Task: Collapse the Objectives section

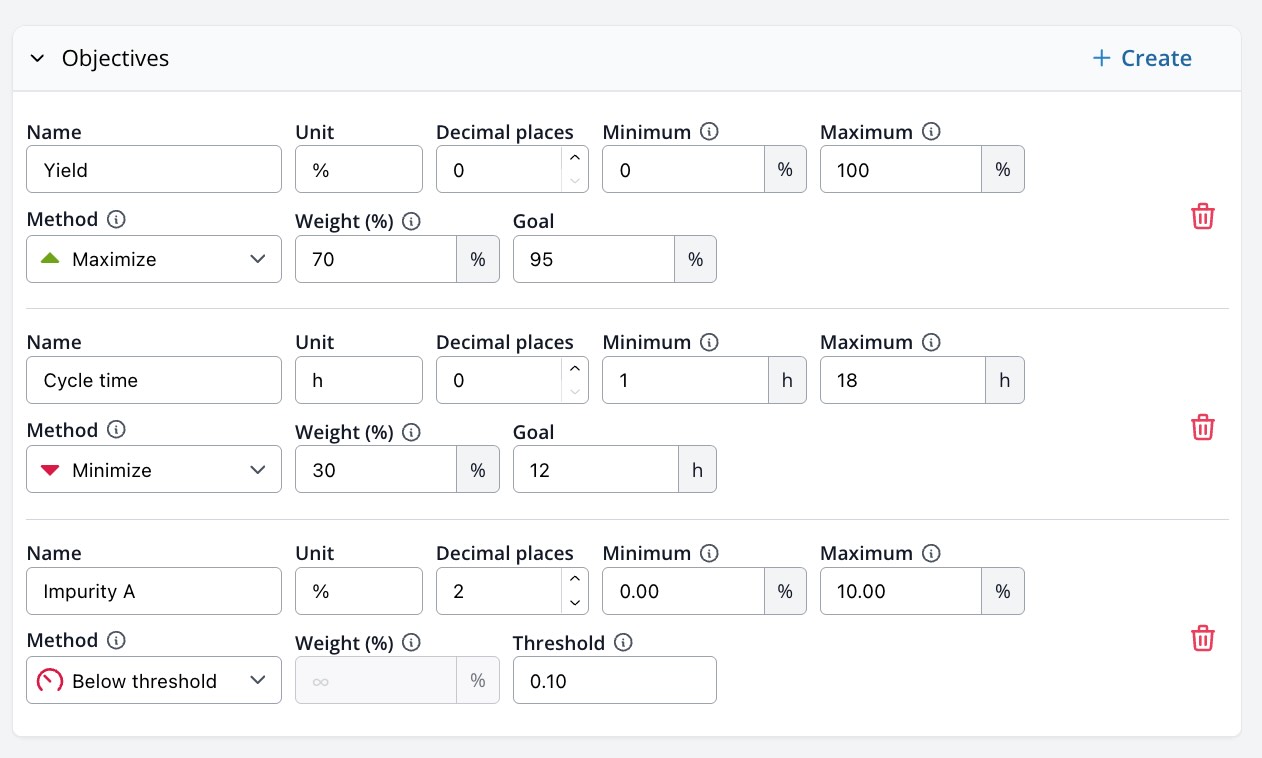Action: (x=38, y=58)
